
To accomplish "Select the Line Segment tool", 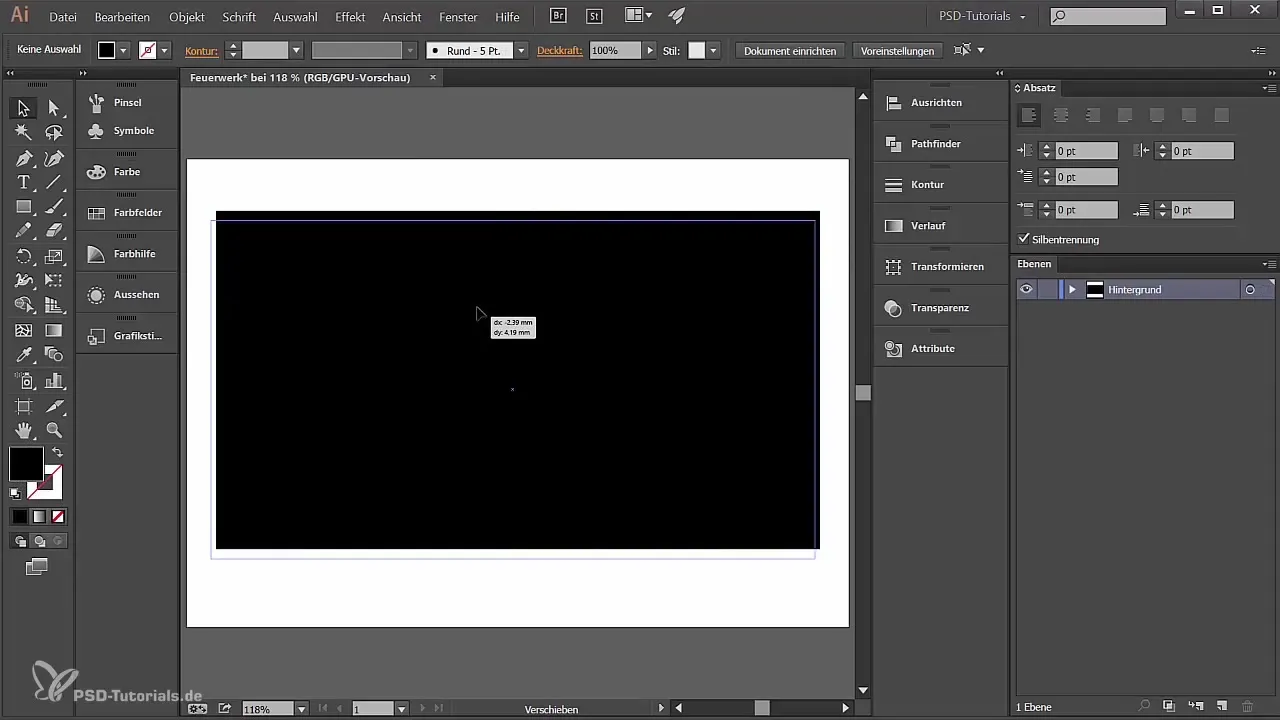I will [54, 182].
